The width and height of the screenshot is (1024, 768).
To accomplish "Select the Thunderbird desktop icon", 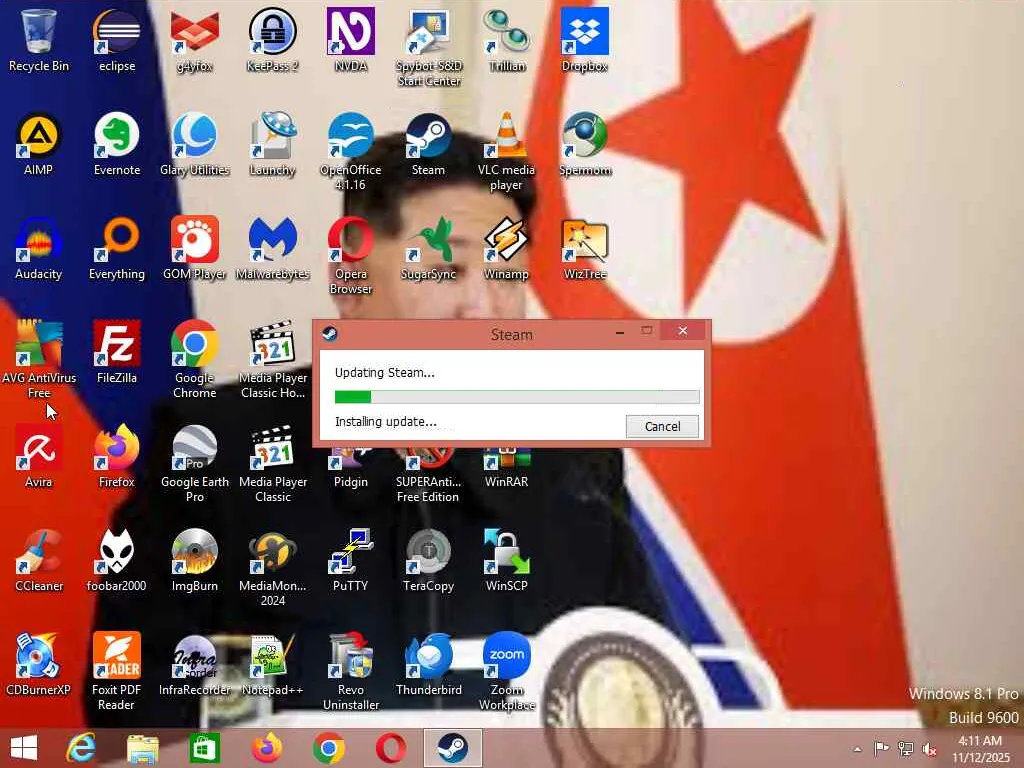I will point(428,664).
